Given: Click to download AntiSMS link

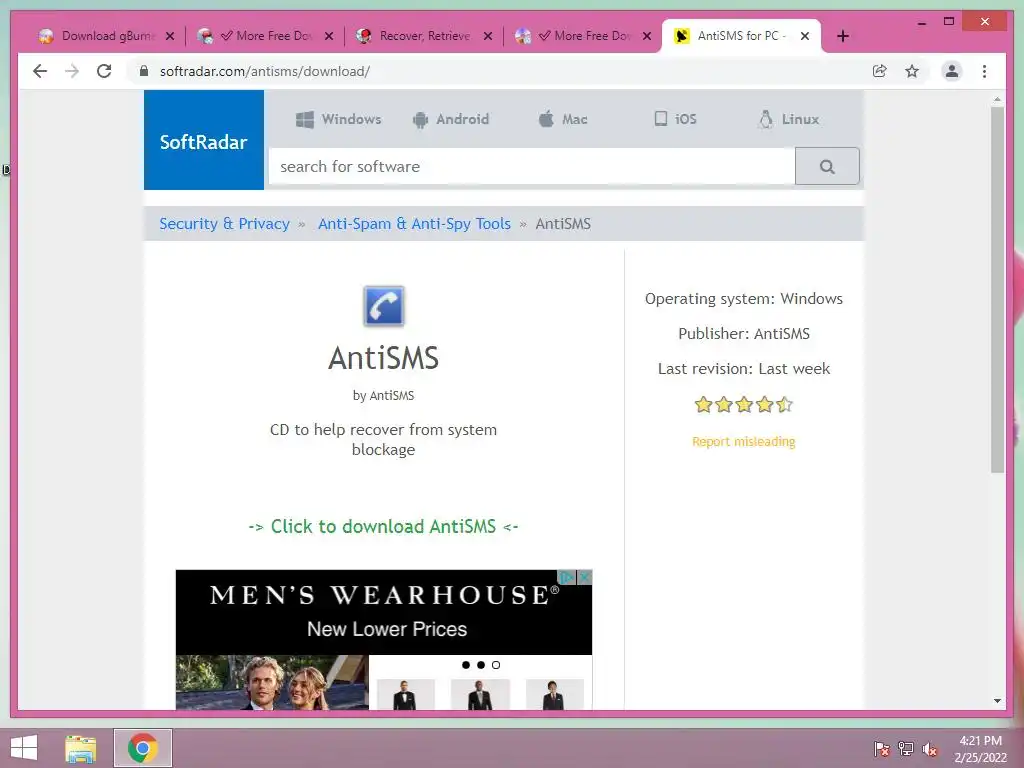Looking at the screenshot, I should (x=383, y=526).
